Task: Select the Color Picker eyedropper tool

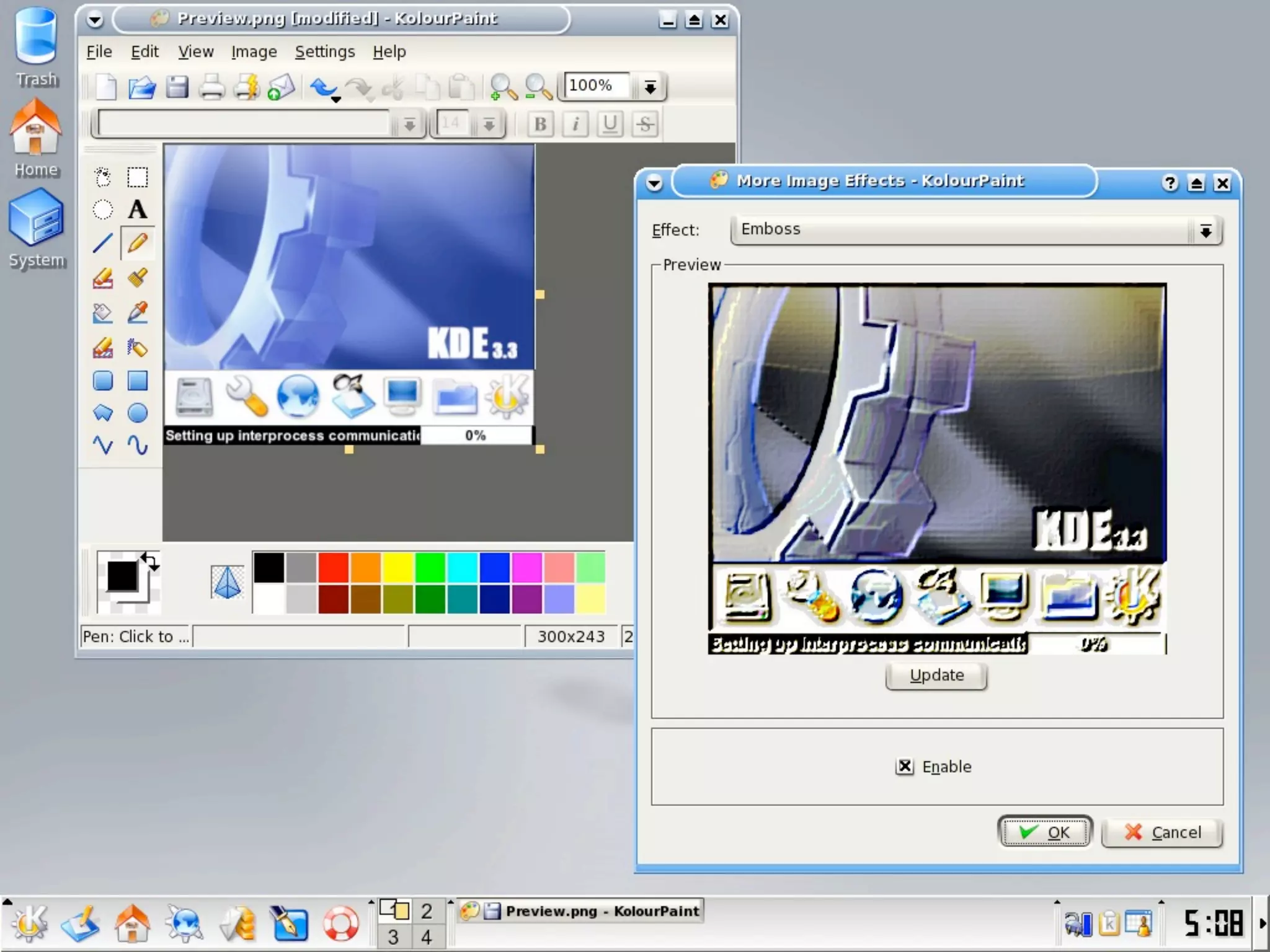Action: click(138, 313)
